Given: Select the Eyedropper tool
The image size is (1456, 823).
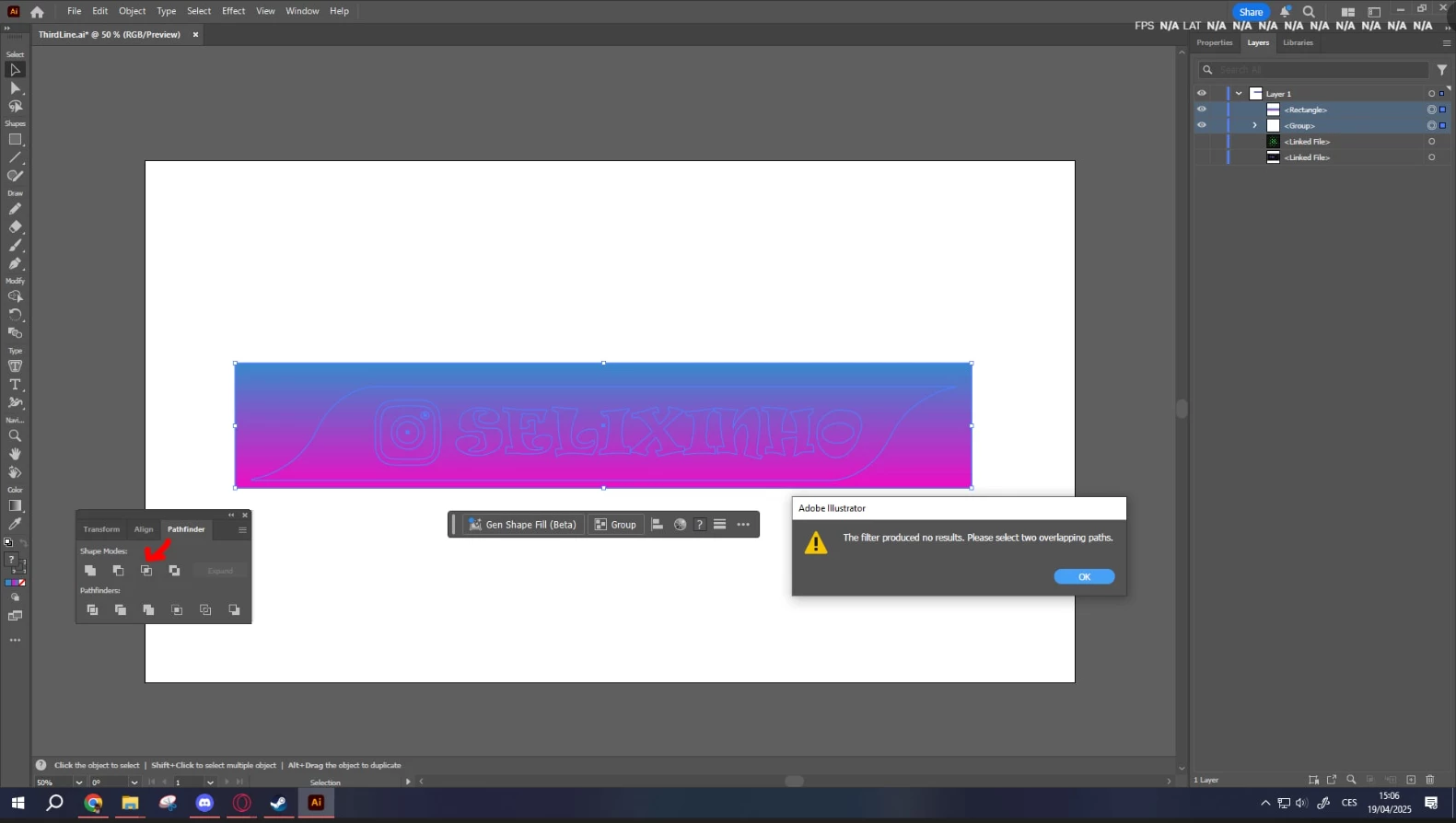Looking at the screenshot, I should click(15, 524).
